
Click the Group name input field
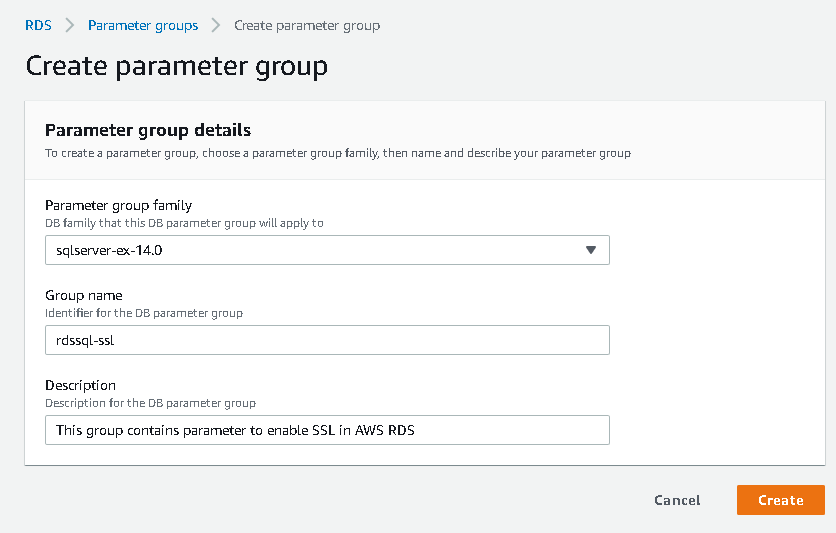(327, 340)
